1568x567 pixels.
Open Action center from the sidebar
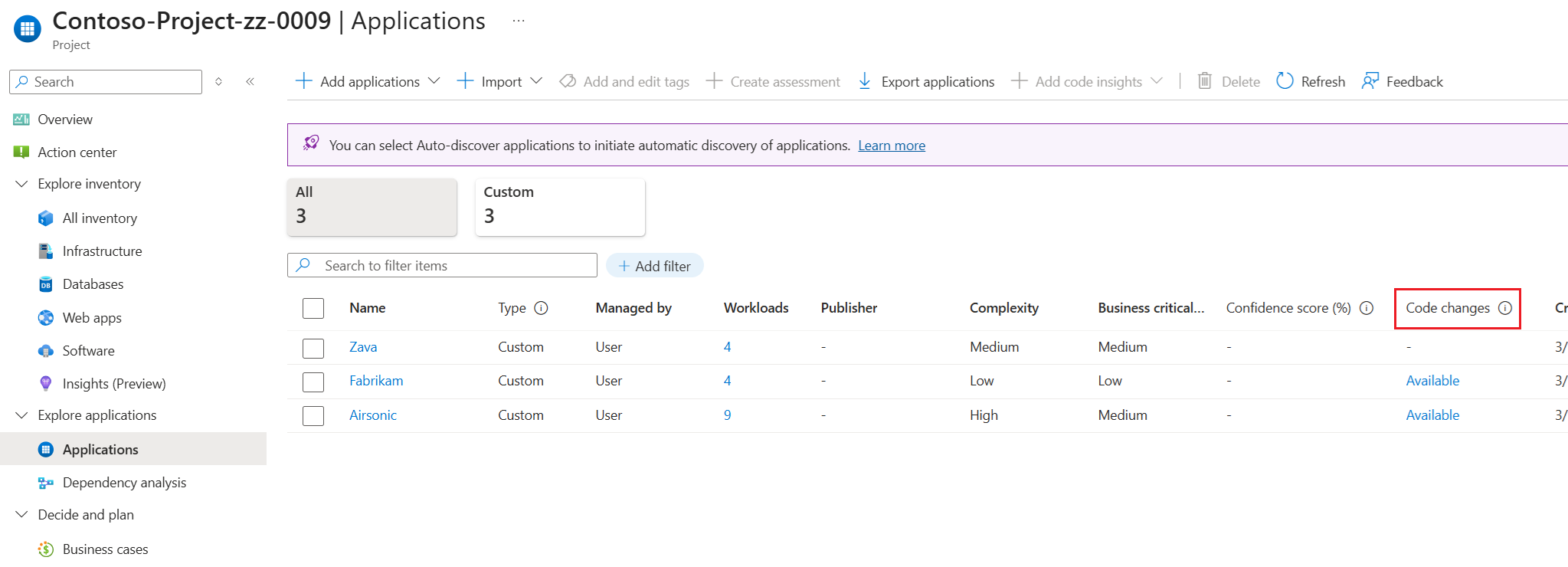tap(77, 152)
